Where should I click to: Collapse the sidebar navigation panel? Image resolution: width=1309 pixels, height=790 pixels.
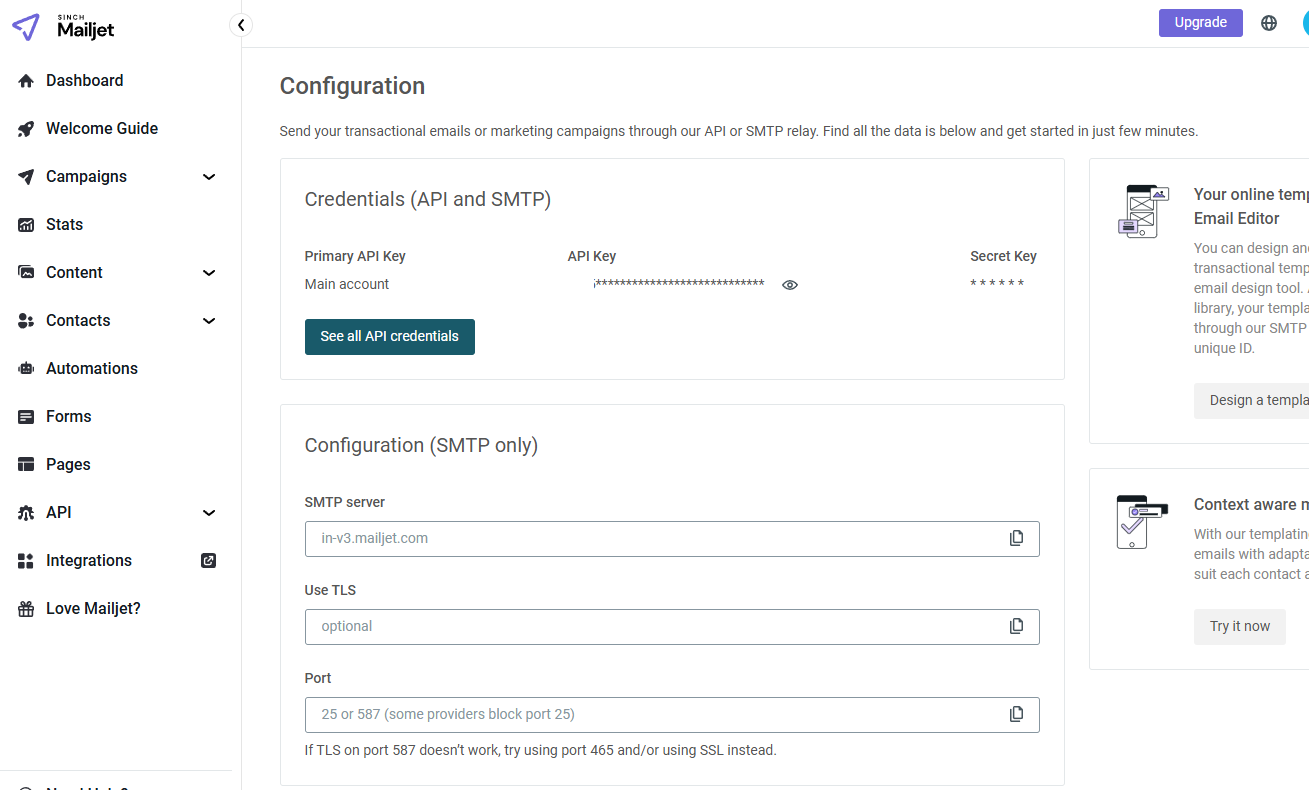pos(241,25)
